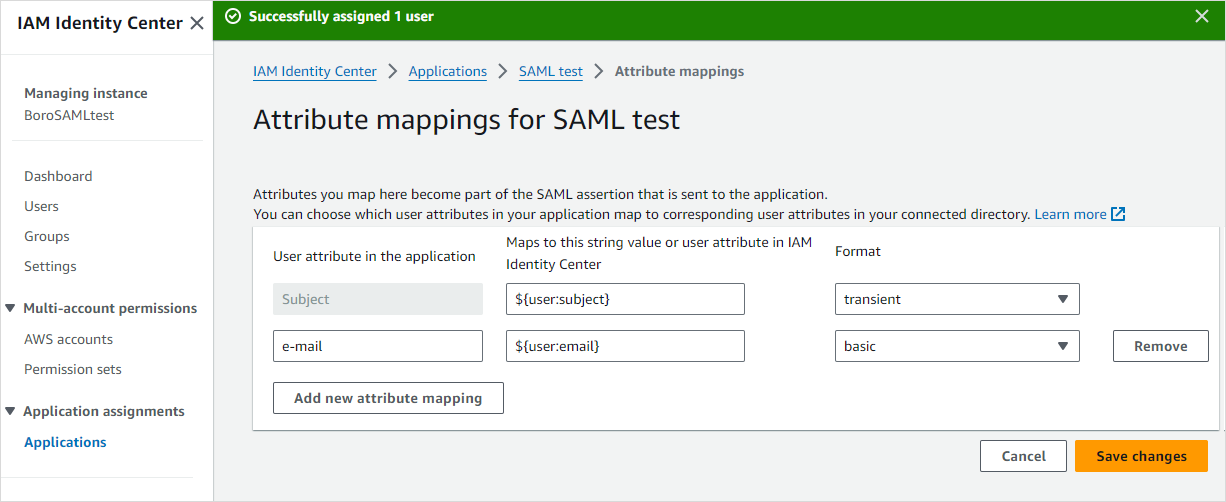
Task: Select Applications in the sidebar
Action: click(65, 442)
